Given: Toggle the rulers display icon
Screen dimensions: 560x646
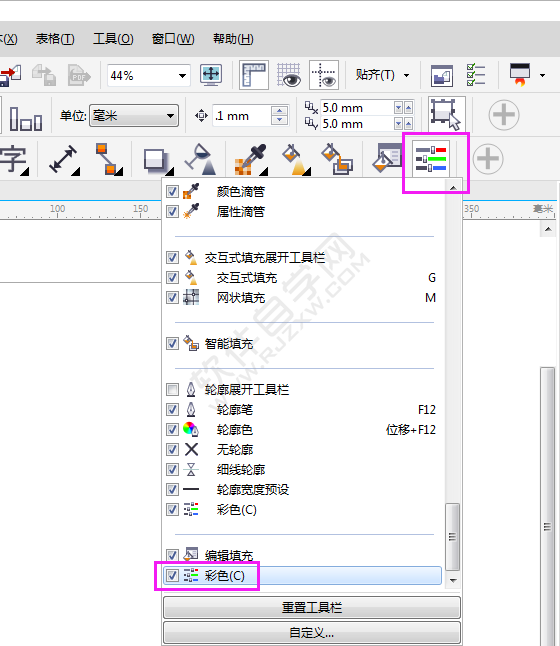Looking at the screenshot, I should click(x=254, y=75).
